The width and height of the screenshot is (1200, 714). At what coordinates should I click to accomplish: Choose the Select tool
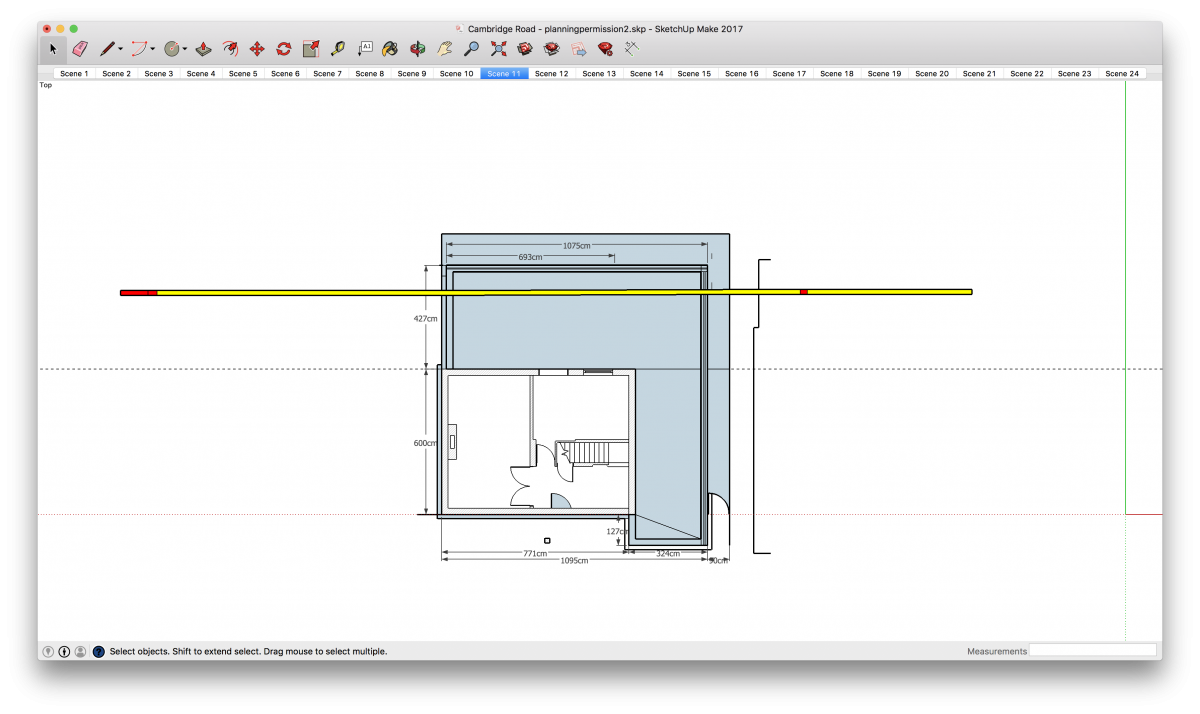pos(51,47)
